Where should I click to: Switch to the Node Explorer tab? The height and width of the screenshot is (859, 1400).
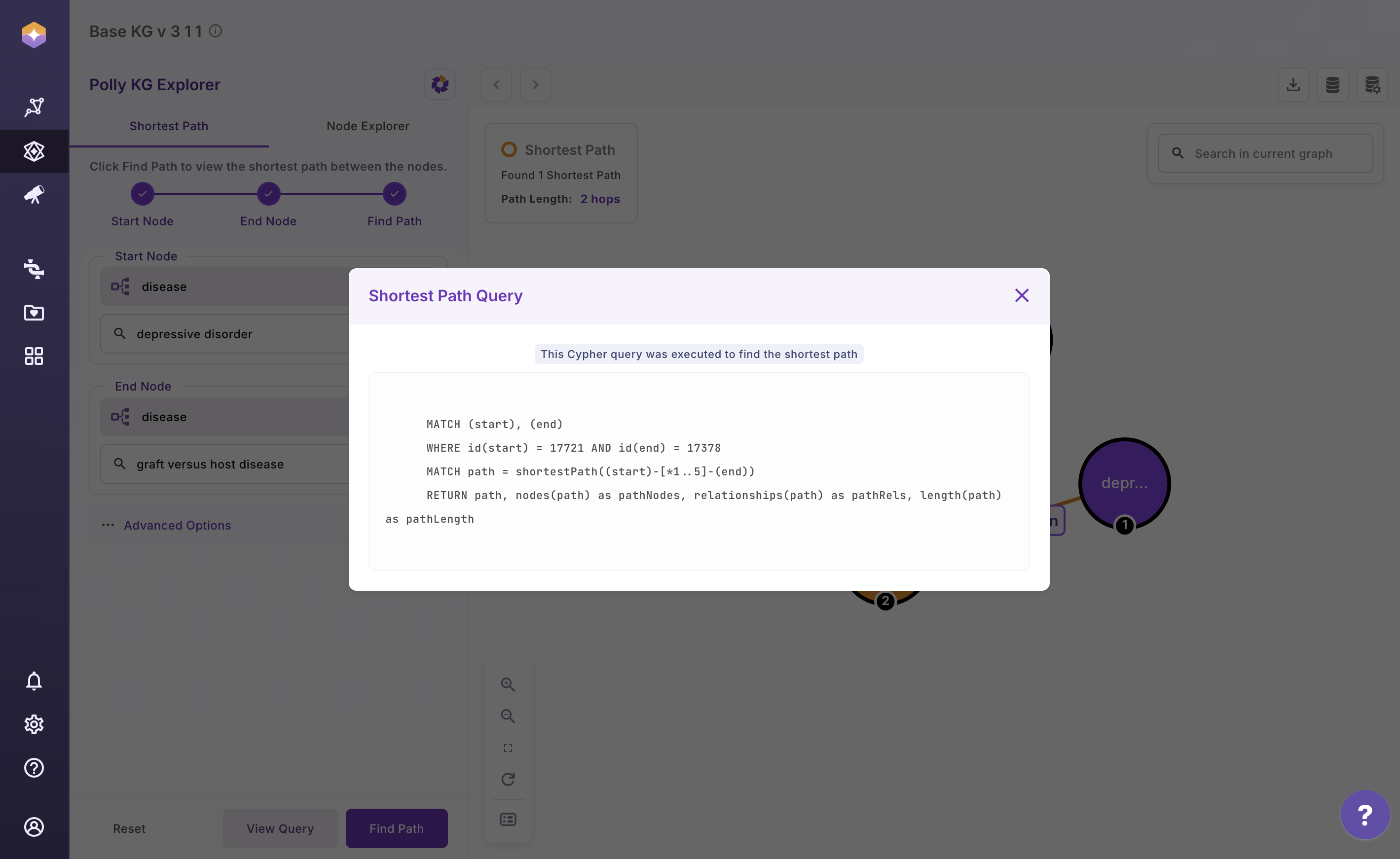pyautogui.click(x=368, y=126)
